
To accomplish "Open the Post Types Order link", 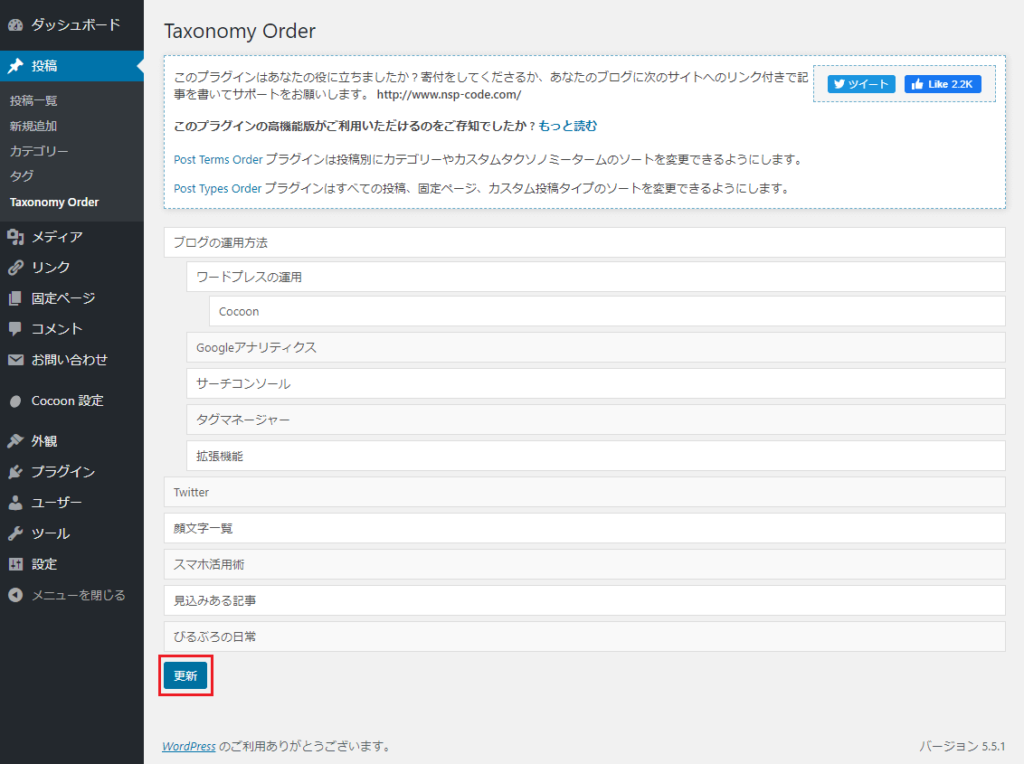I will [x=217, y=189].
